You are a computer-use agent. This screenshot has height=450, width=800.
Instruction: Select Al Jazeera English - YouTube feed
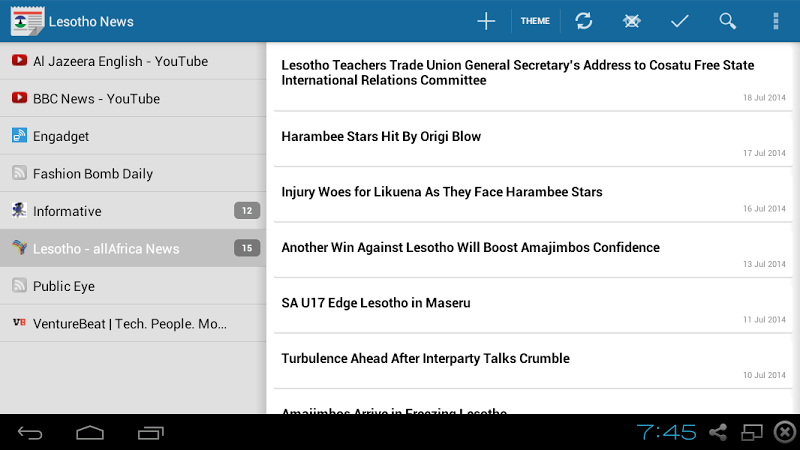click(x=120, y=61)
